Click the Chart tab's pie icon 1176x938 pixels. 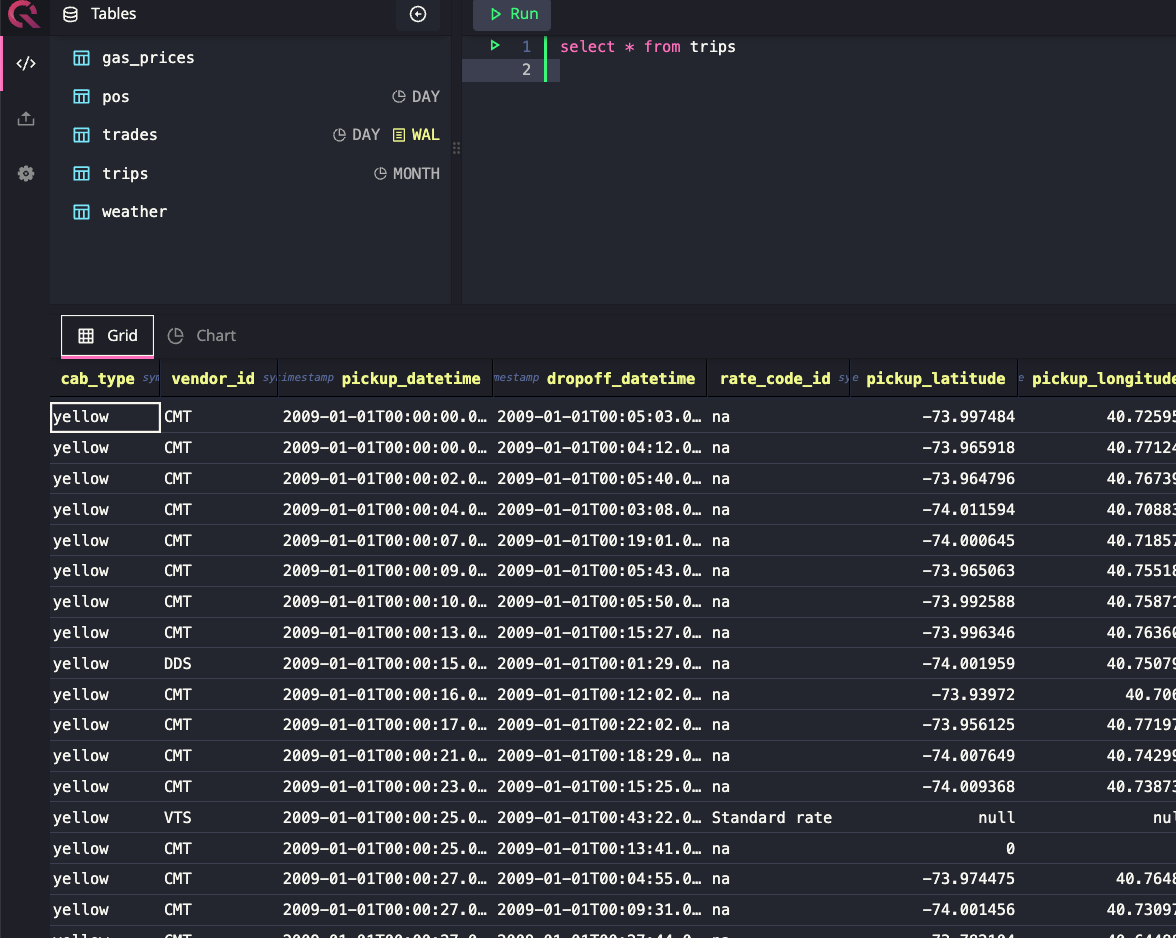click(x=176, y=336)
